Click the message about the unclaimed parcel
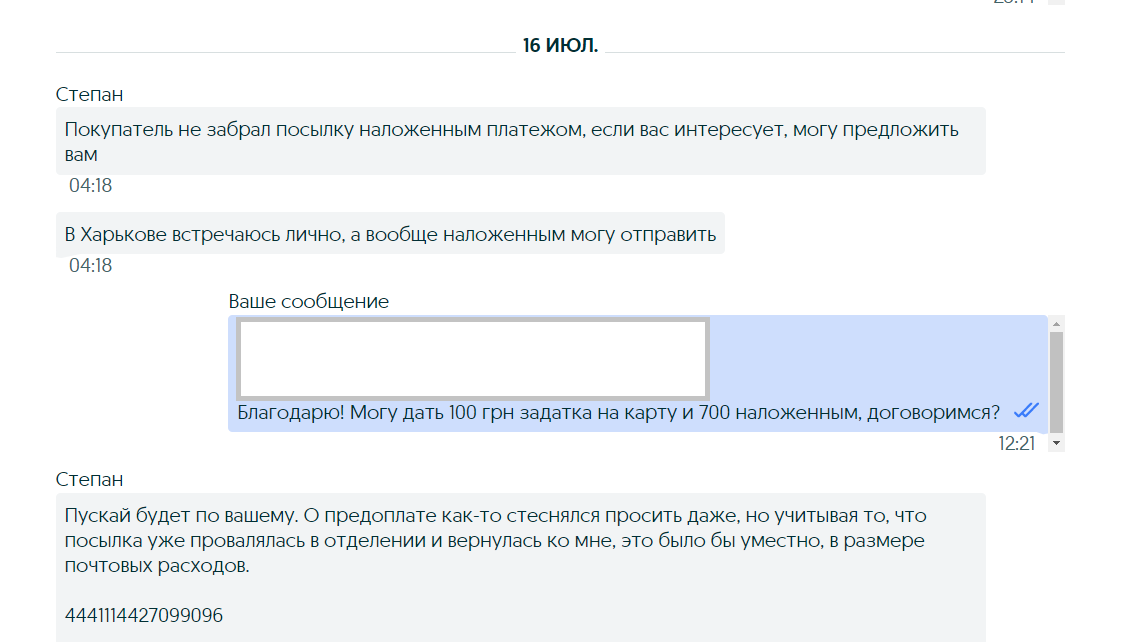 pyautogui.click(x=511, y=142)
